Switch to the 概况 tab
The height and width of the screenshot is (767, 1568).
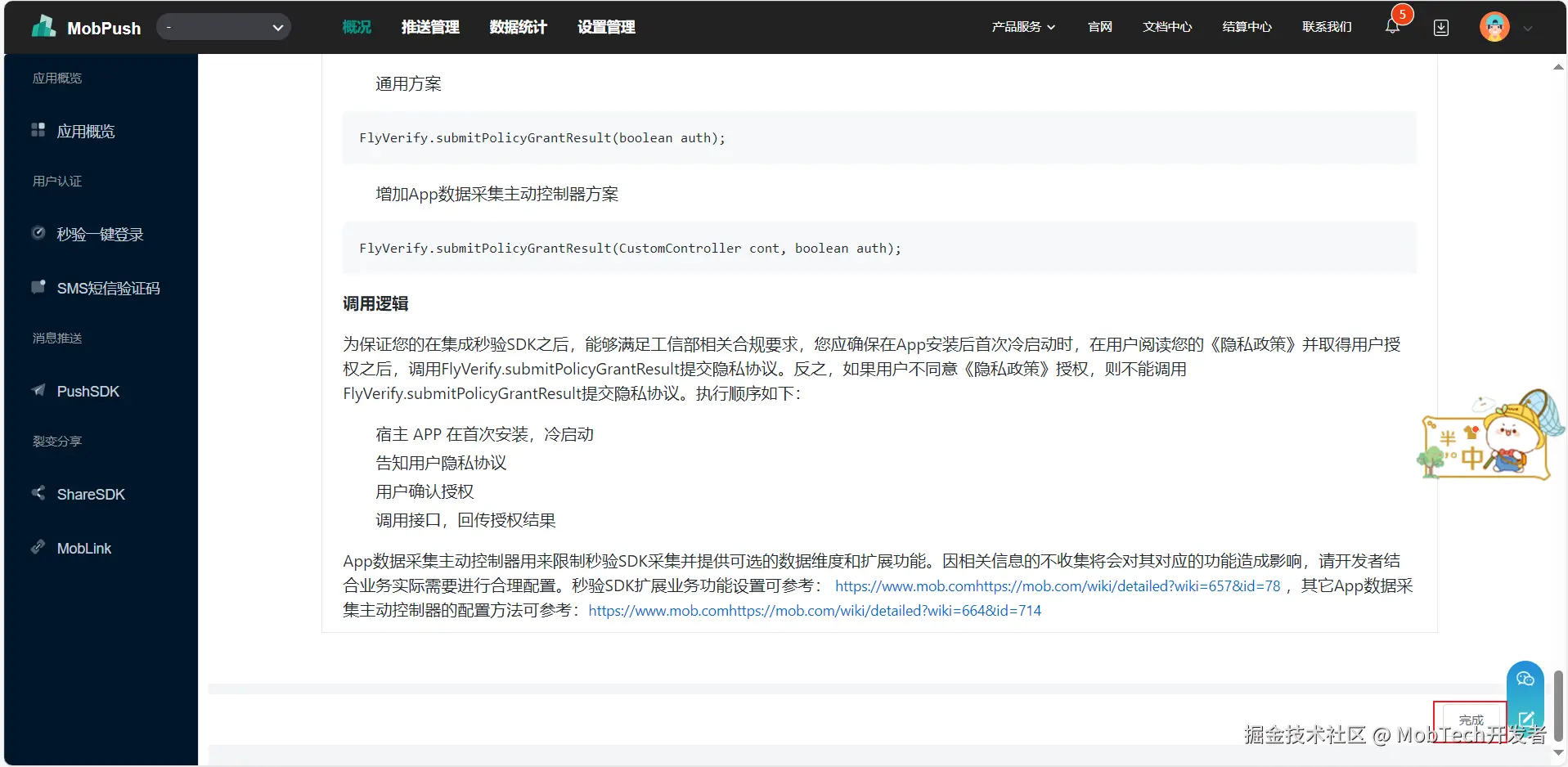pos(357,27)
